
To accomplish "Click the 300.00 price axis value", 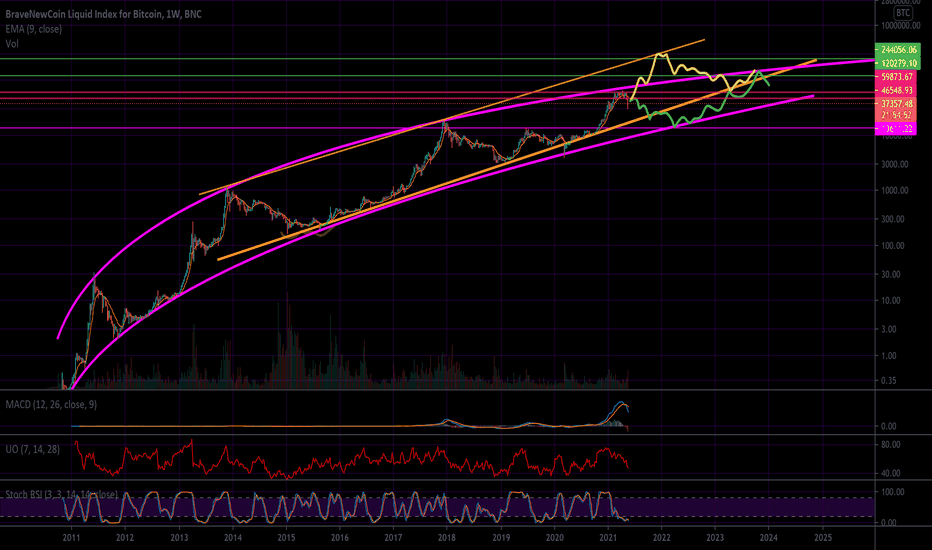I will 892,219.
